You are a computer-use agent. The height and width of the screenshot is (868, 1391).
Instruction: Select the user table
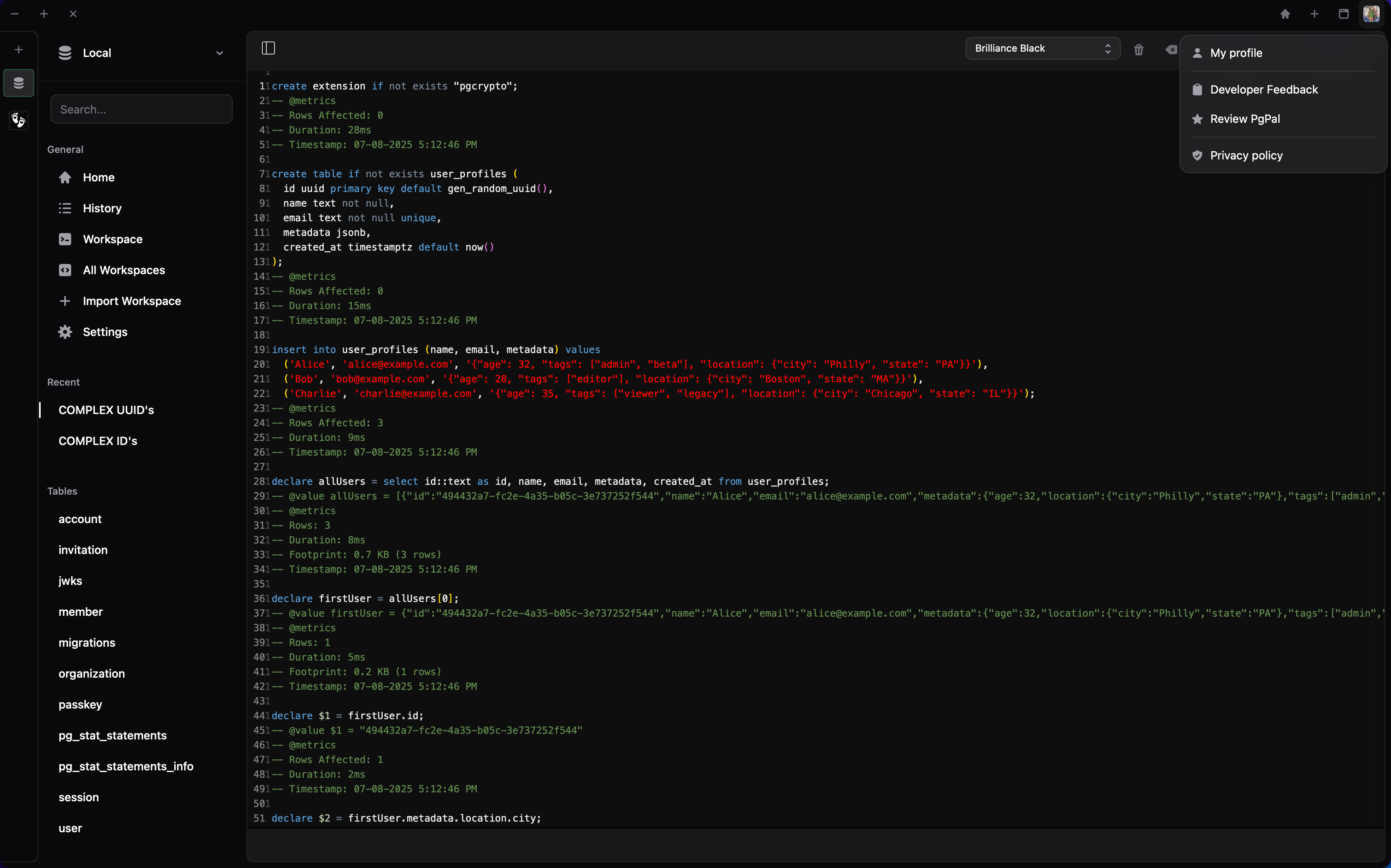click(141, 829)
